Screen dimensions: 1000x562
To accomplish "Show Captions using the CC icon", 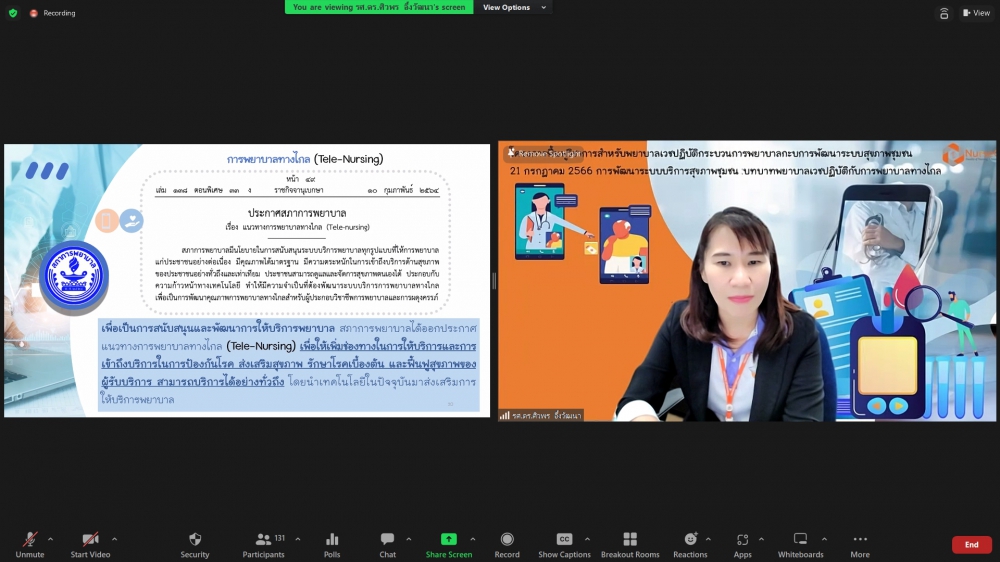I will click(x=564, y=540).
